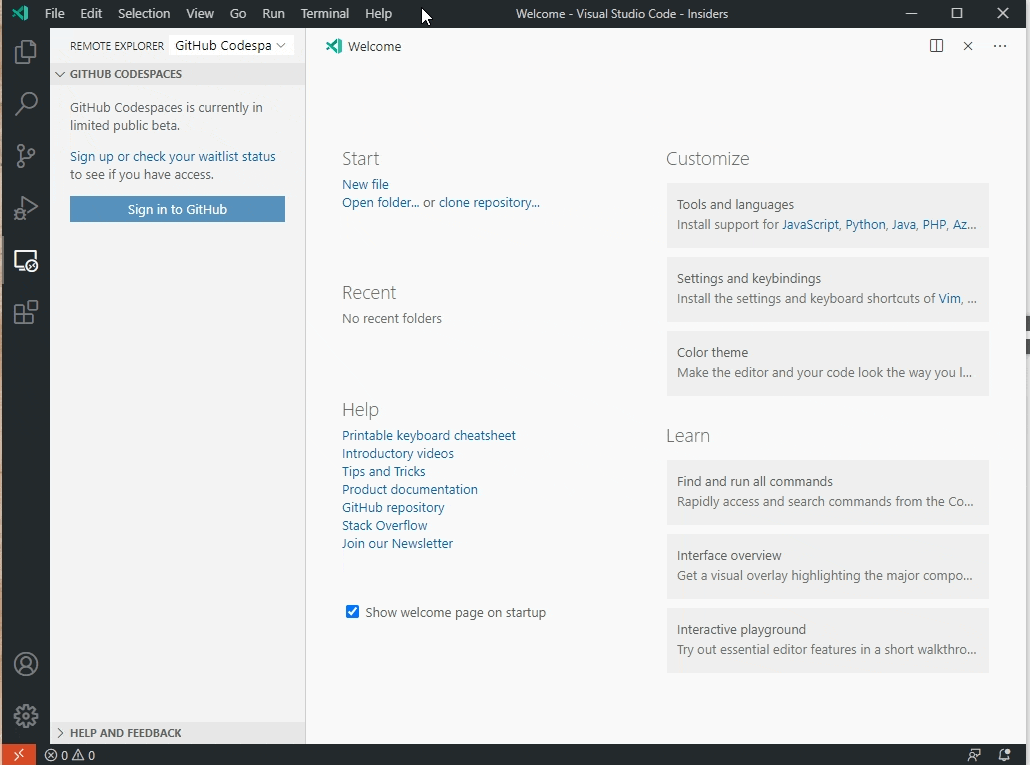This screenshot has height=765, width=1030.
Task: Click the clone repository... link
Action: point(489,202)
